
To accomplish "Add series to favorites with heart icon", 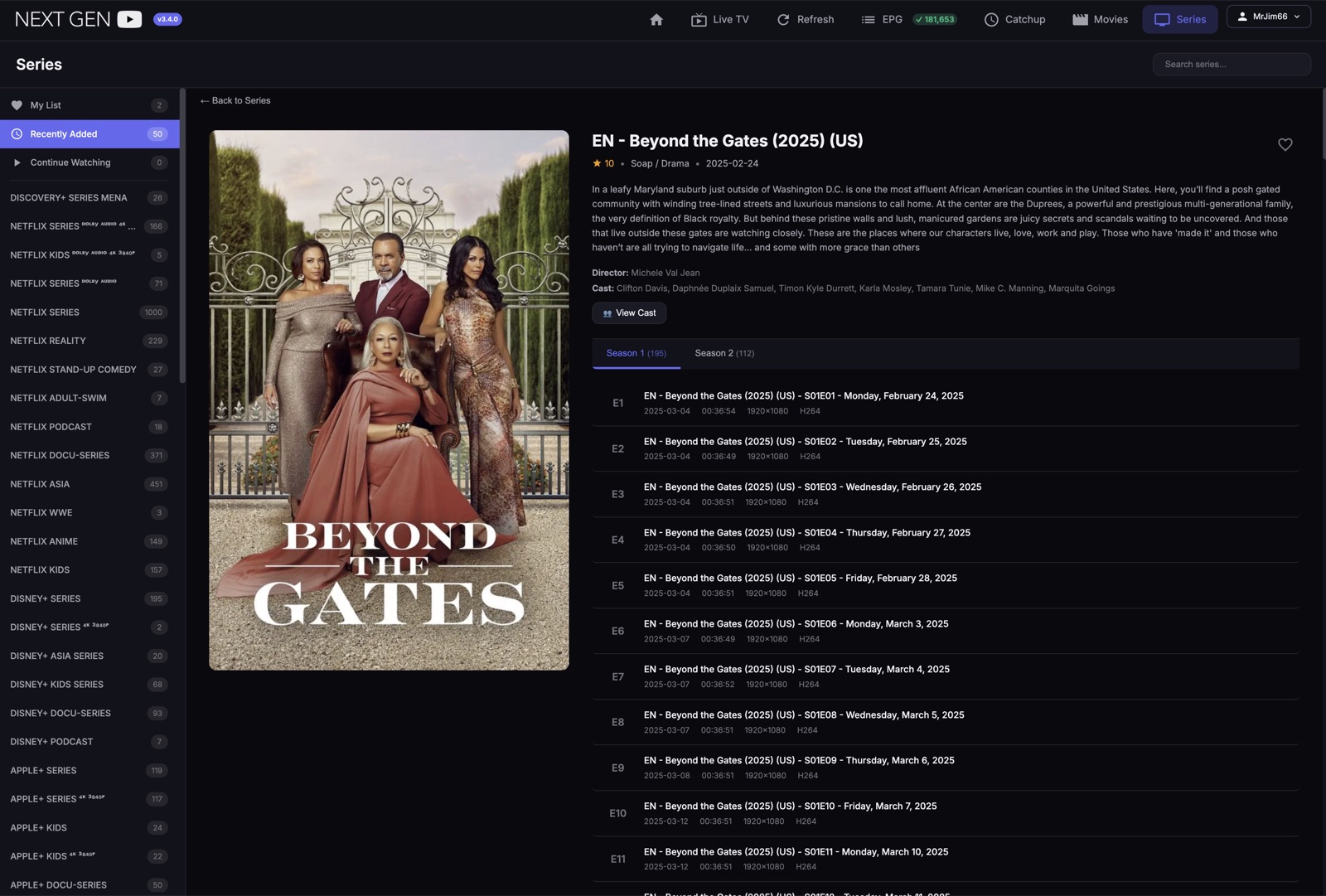I will click(x=1285, y=144).
